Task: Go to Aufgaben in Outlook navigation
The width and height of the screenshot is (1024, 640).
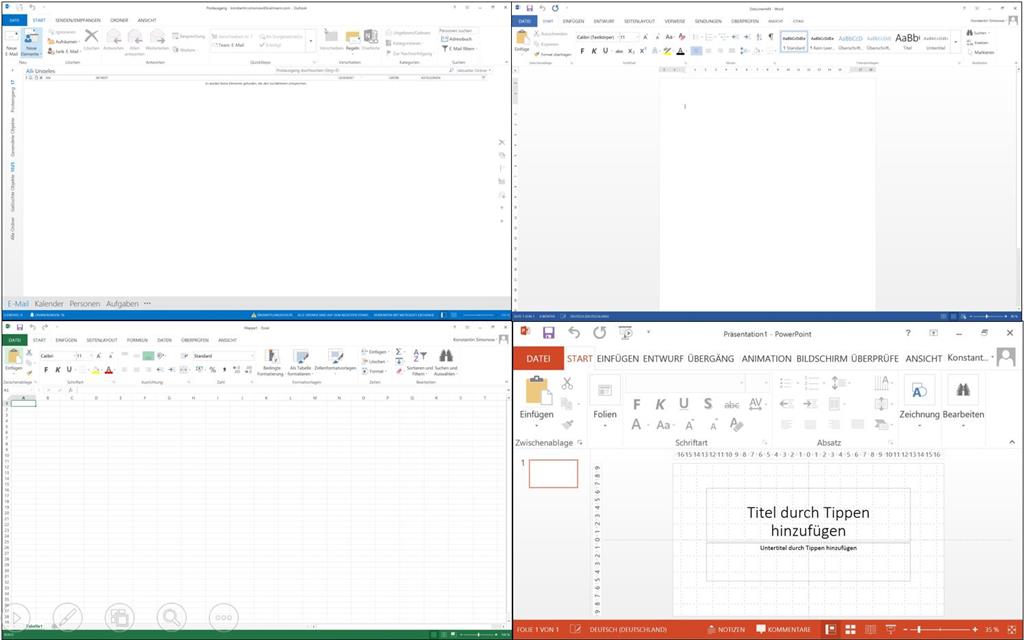Action: (x=122, y=304)
